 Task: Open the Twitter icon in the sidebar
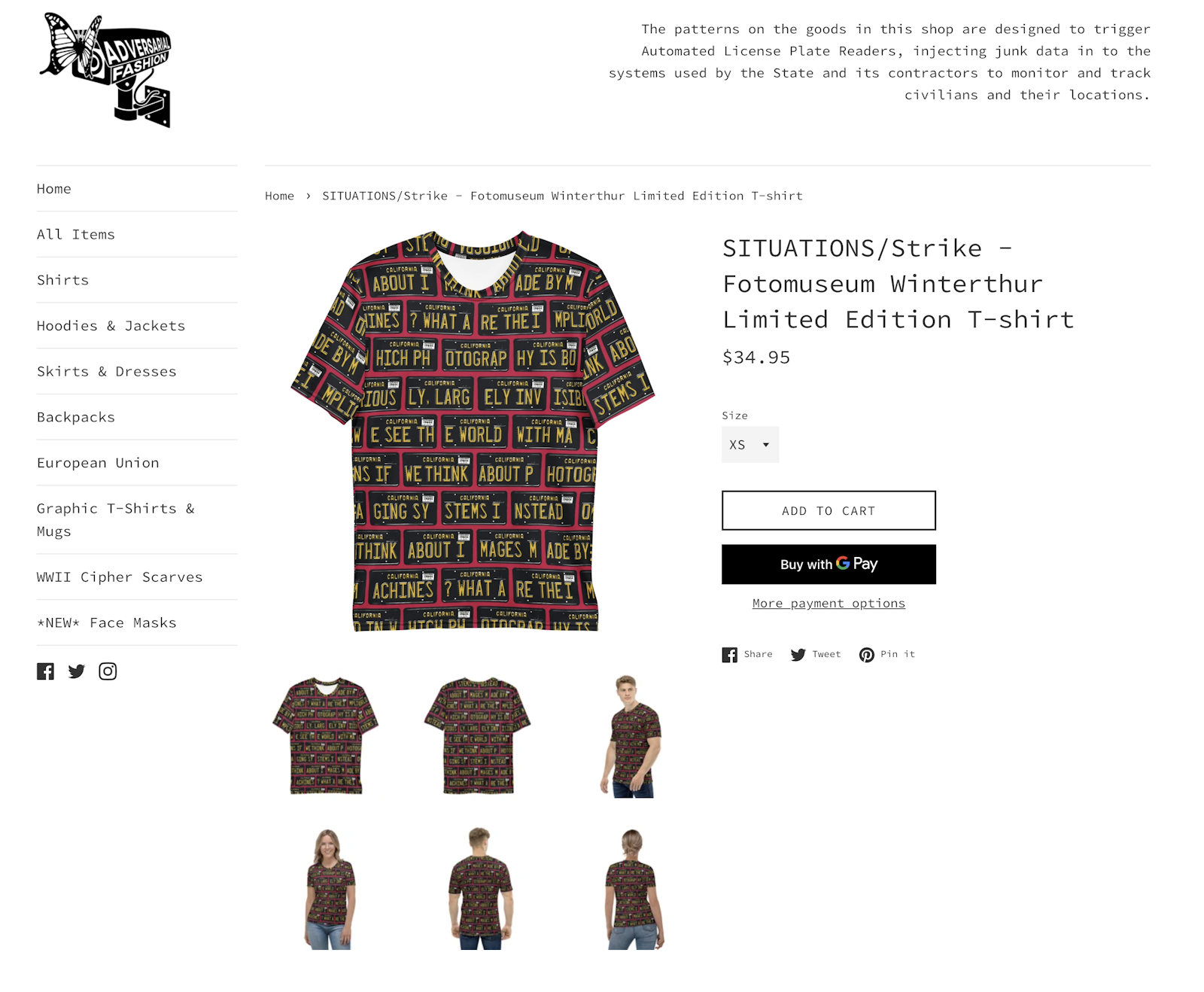click(77, 671)
